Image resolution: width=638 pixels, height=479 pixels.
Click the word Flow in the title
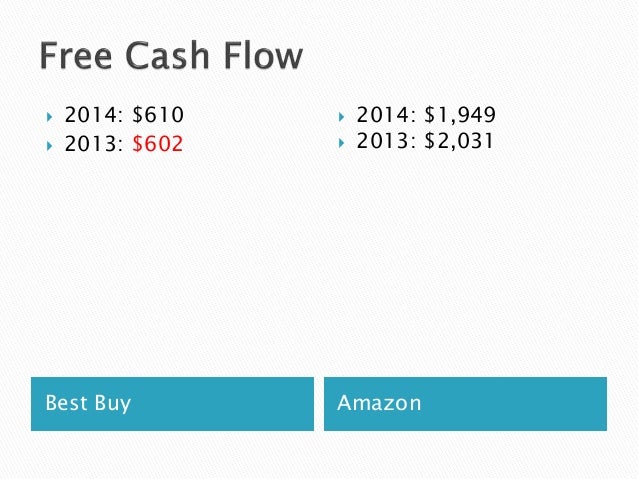[264, 55]
